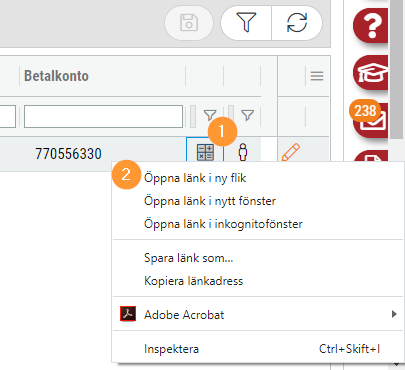Expand the Adobe Acrobat submenu
The image size is (405, 370).
pyautogui.click(x=257, y=314)
